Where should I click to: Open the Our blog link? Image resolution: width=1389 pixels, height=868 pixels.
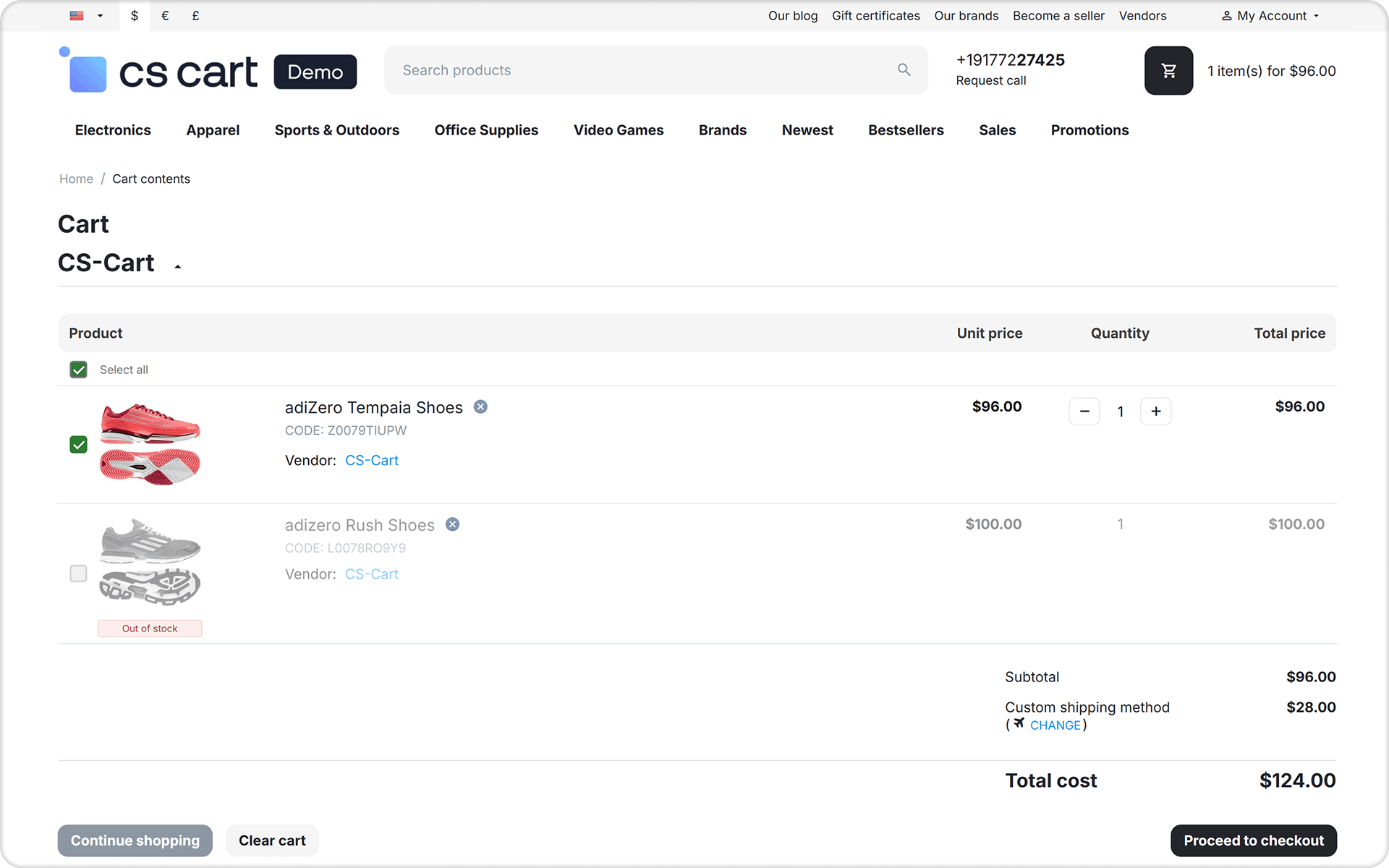click(793, 15)
